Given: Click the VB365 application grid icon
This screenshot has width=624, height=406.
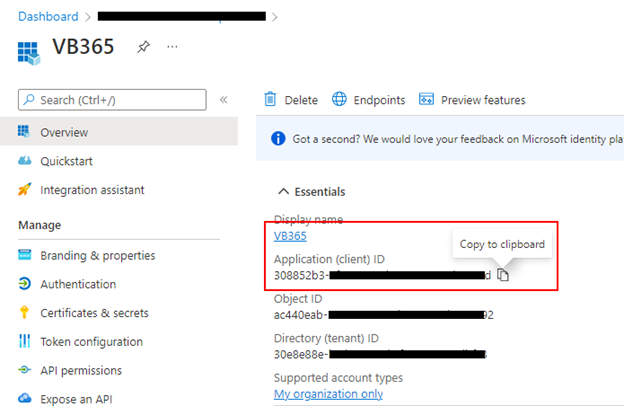Looking at the screenshot, I should click(x=29, y=53).
